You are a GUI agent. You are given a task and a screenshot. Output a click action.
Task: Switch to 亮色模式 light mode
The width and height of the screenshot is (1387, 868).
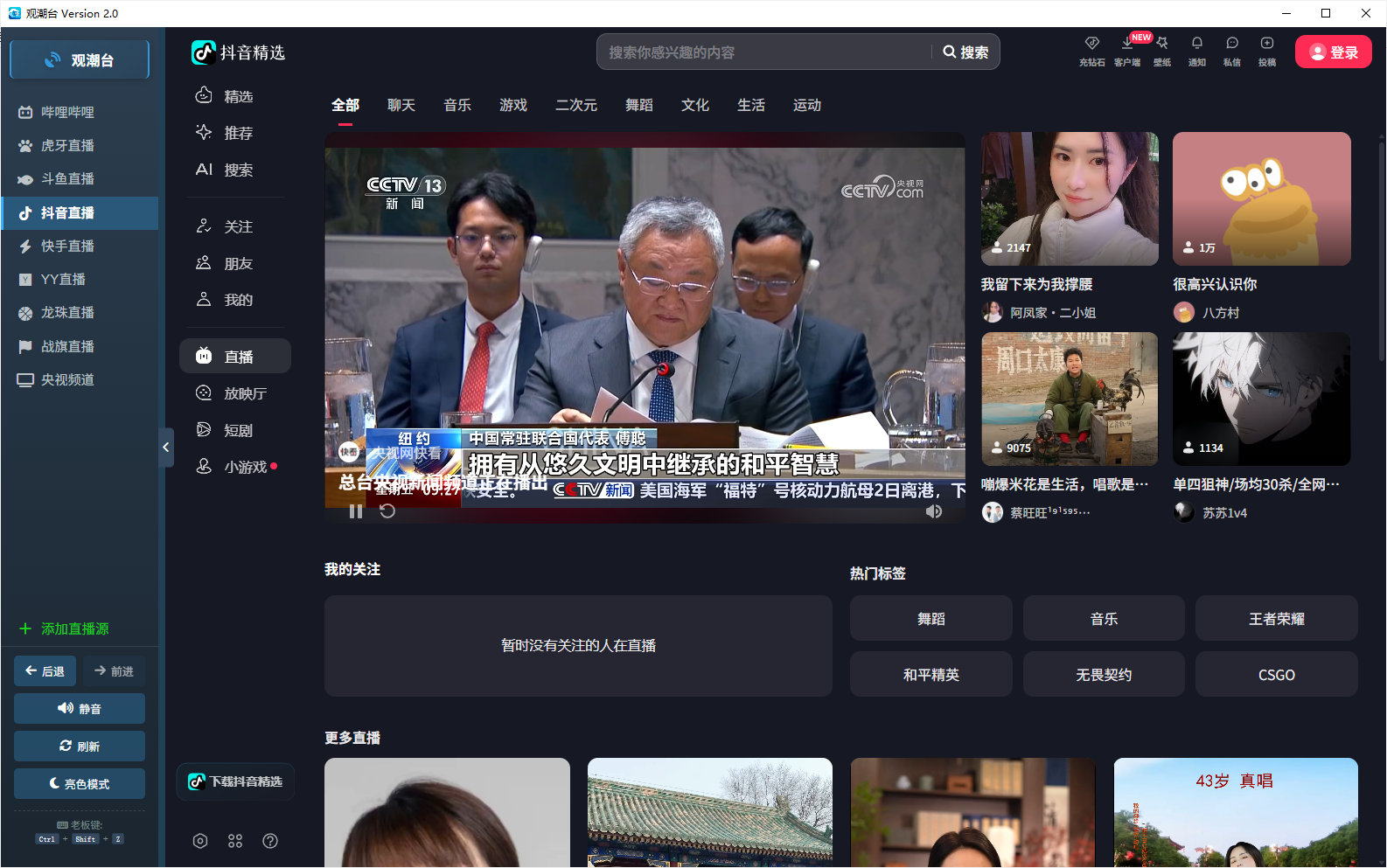click(80, 784)
